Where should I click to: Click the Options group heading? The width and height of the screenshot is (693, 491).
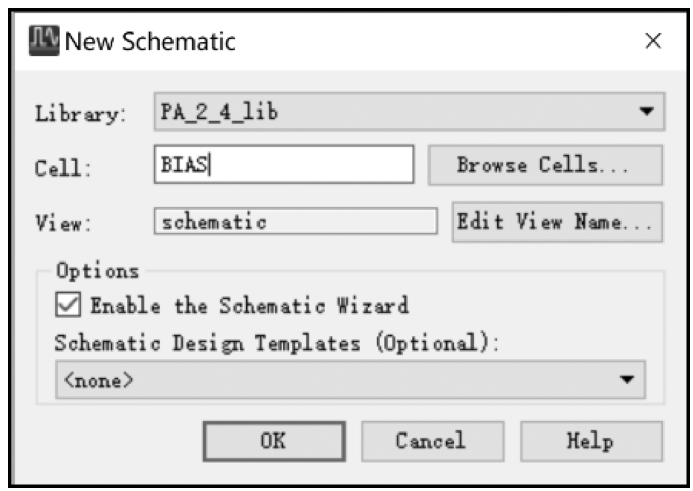[98, 271]
